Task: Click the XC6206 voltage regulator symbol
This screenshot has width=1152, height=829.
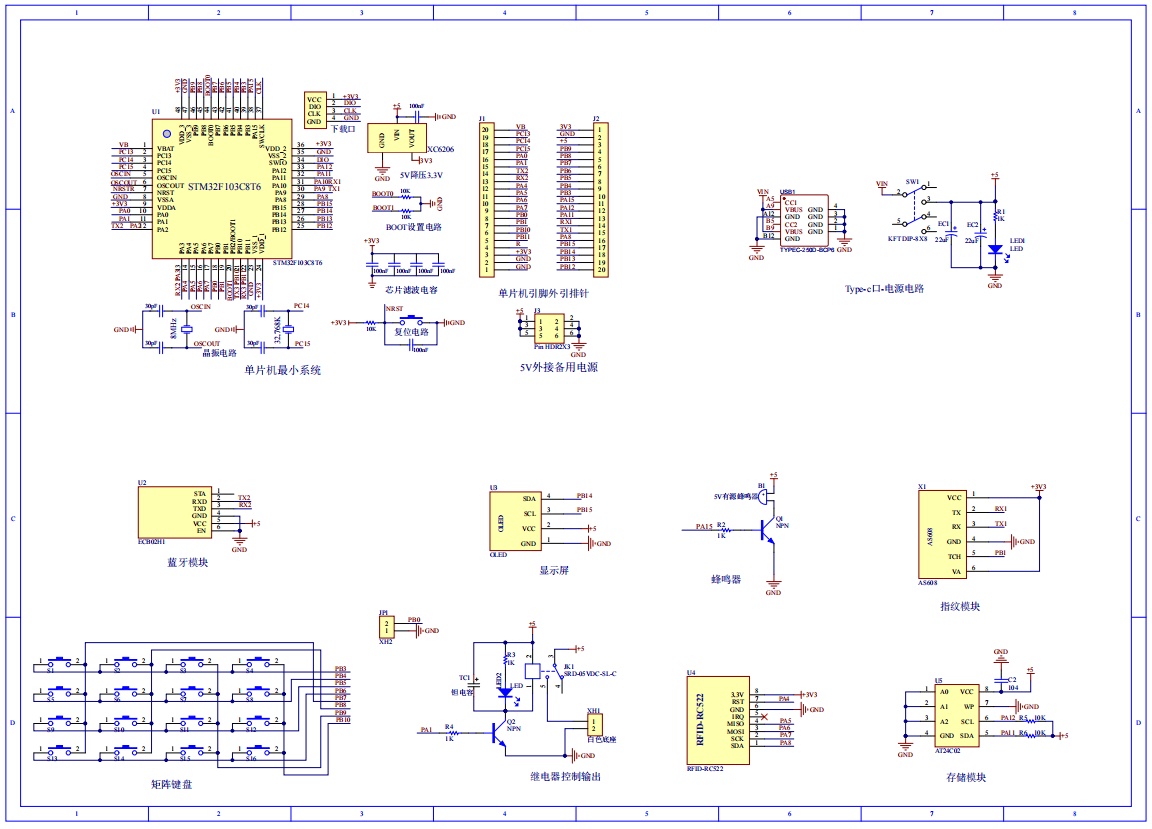Action: (x=397, y=136)
